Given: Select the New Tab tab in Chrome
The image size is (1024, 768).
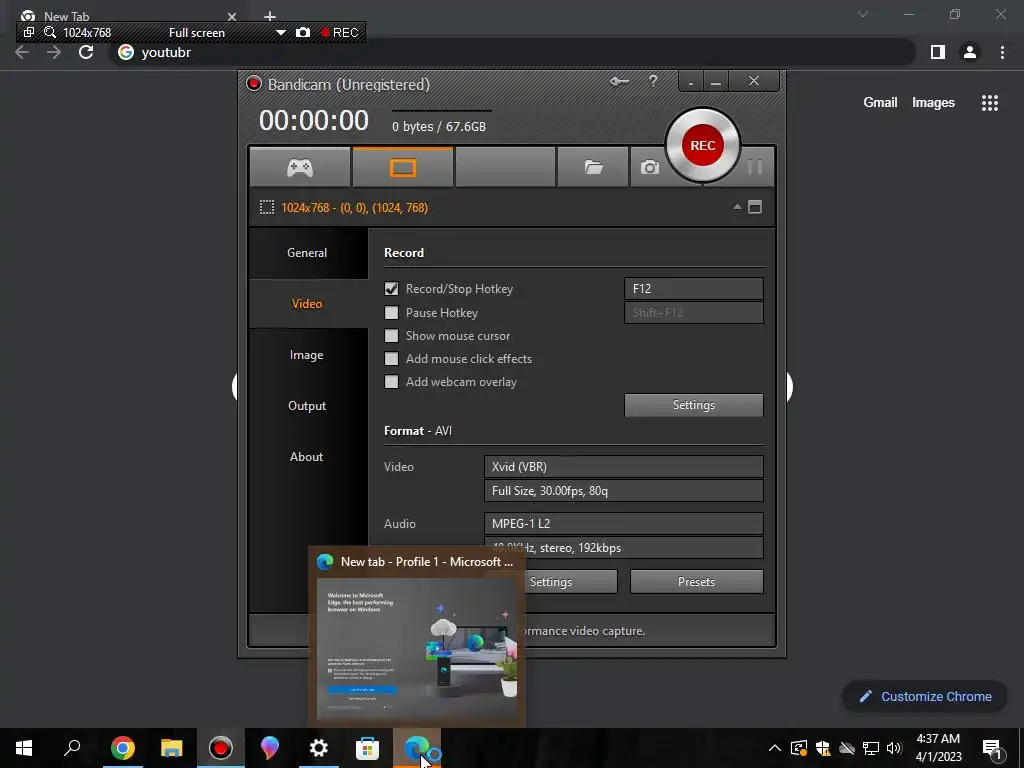Looking at the screenshot, I should pyautogui.click(x=127, y=16).
